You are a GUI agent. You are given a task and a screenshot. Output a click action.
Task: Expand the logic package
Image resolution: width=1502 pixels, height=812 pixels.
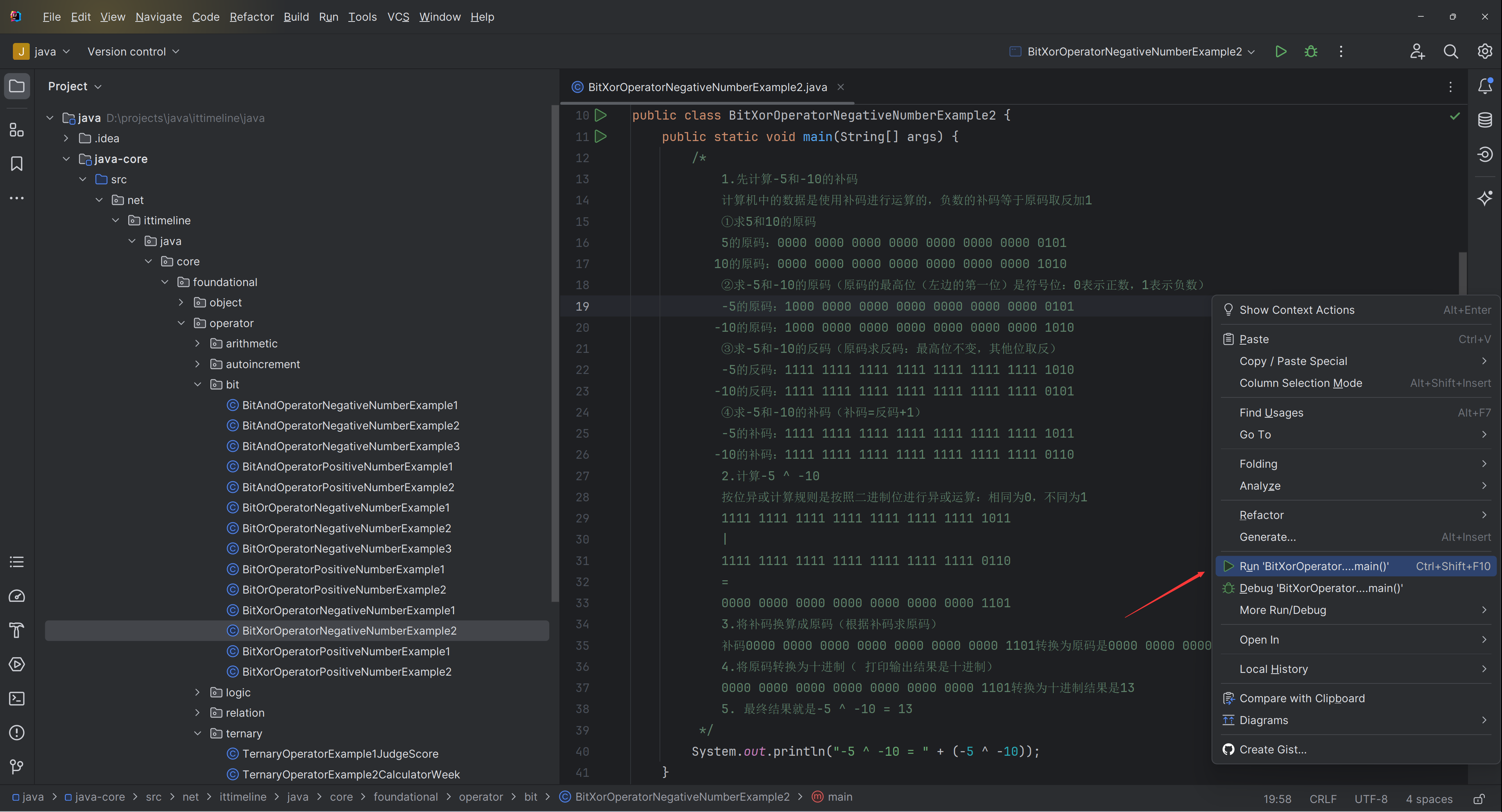(197, 692)
